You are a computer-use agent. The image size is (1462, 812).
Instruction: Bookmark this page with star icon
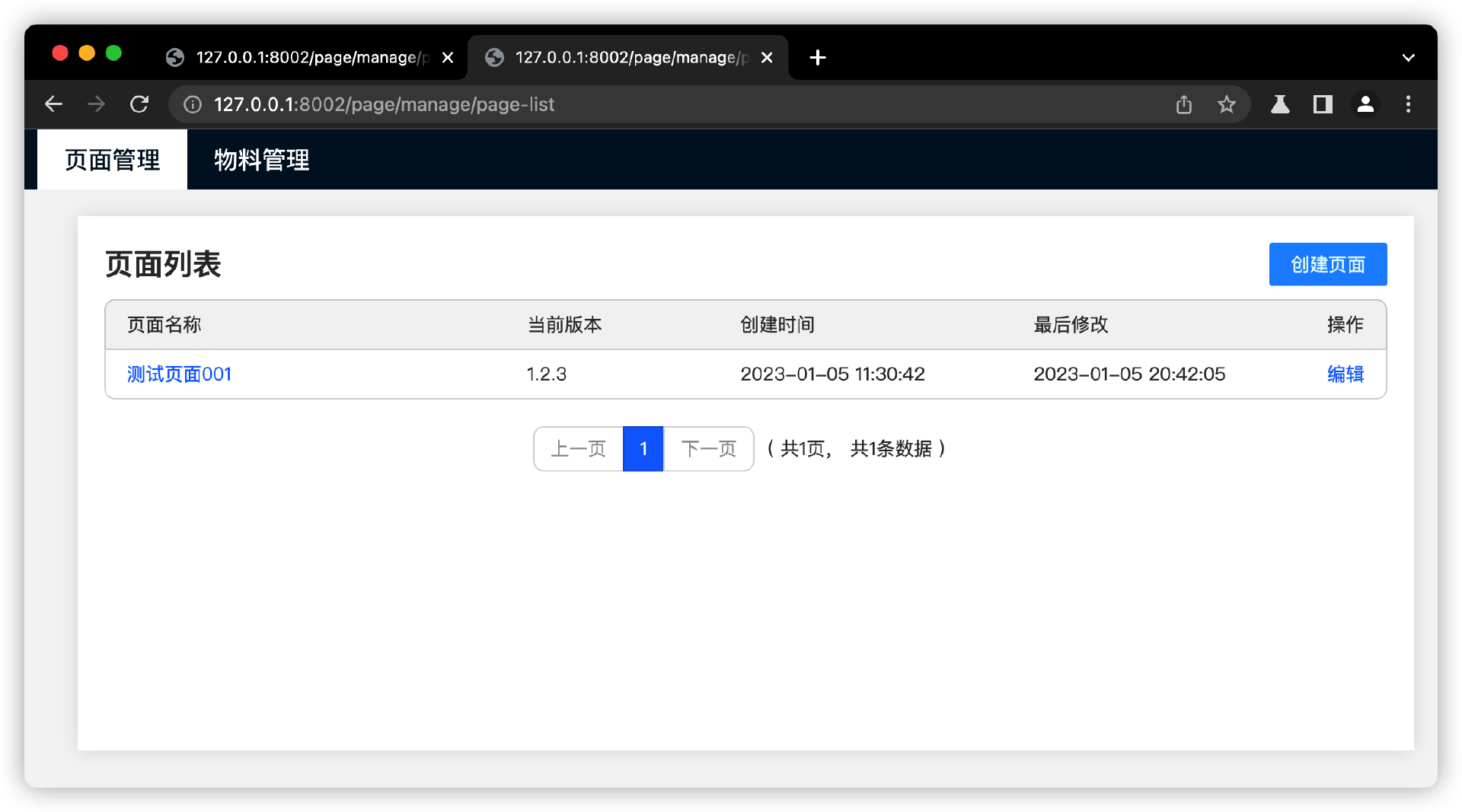[1226, 104]
